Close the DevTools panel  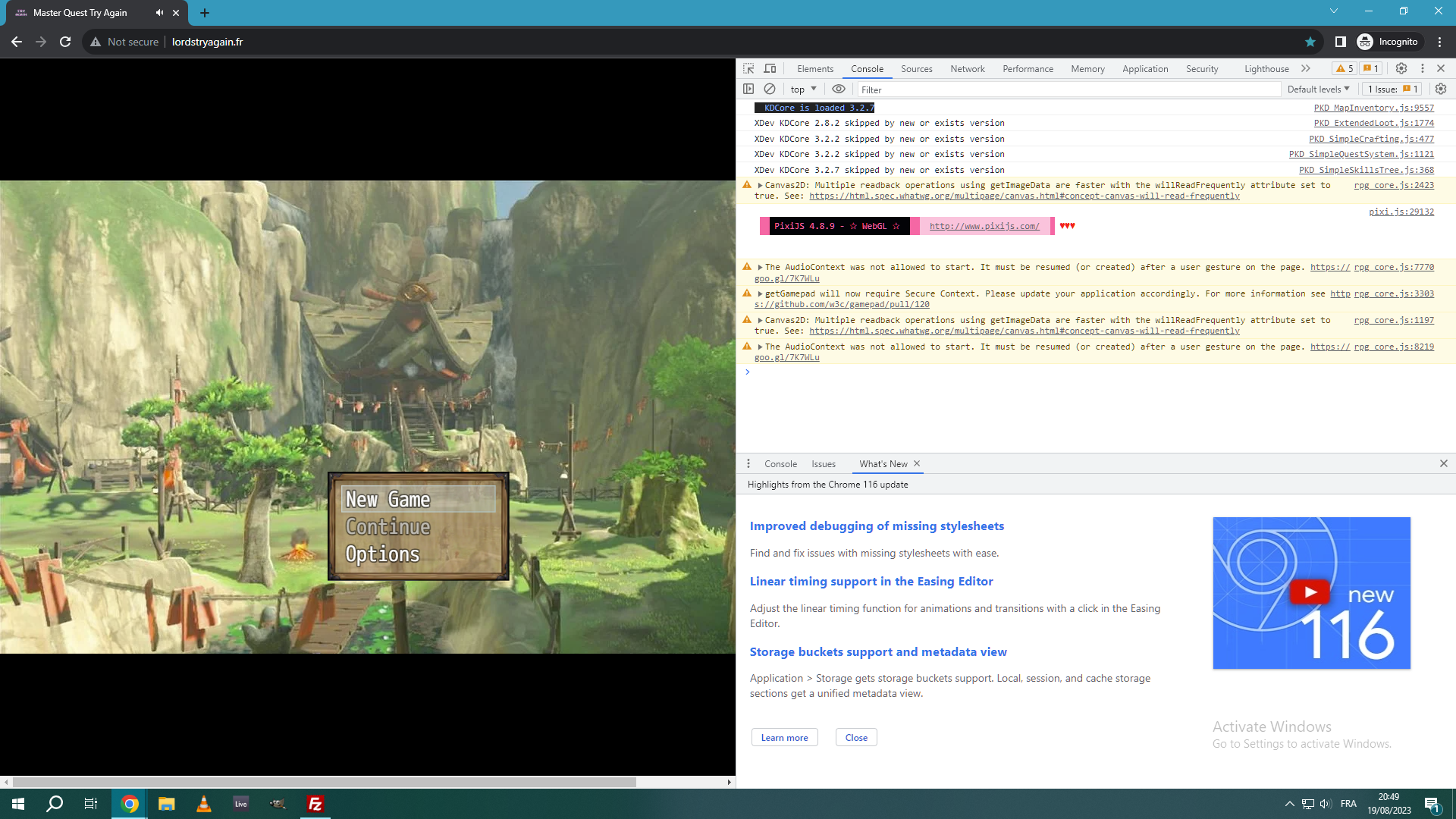pyautogui.click(x=1441, y=68)
